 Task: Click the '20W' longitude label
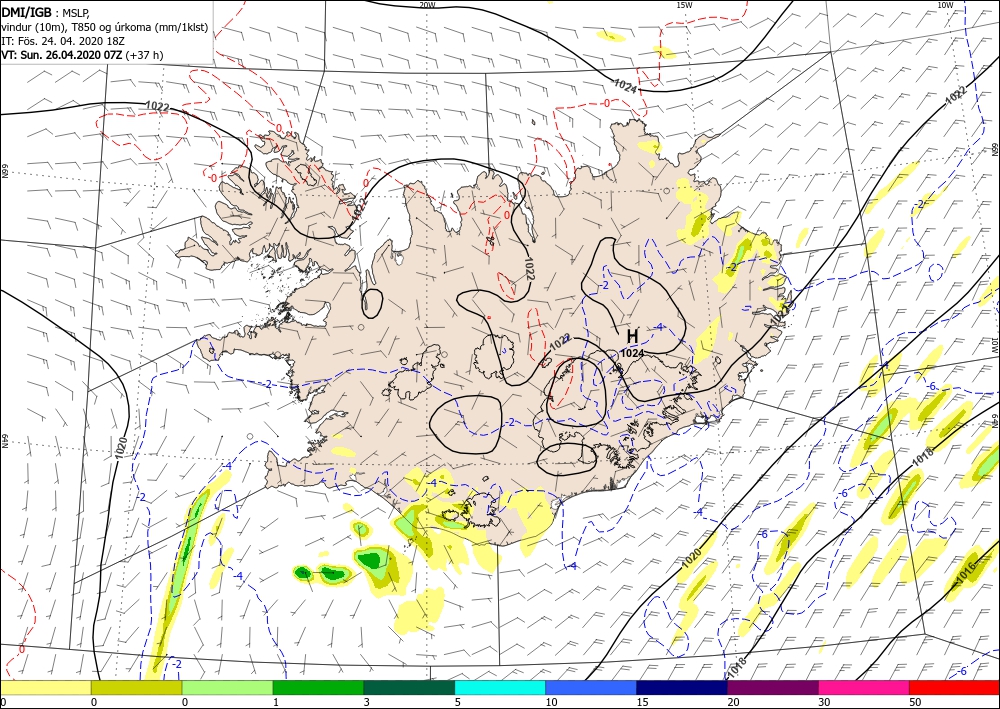[x=427, y=5]
